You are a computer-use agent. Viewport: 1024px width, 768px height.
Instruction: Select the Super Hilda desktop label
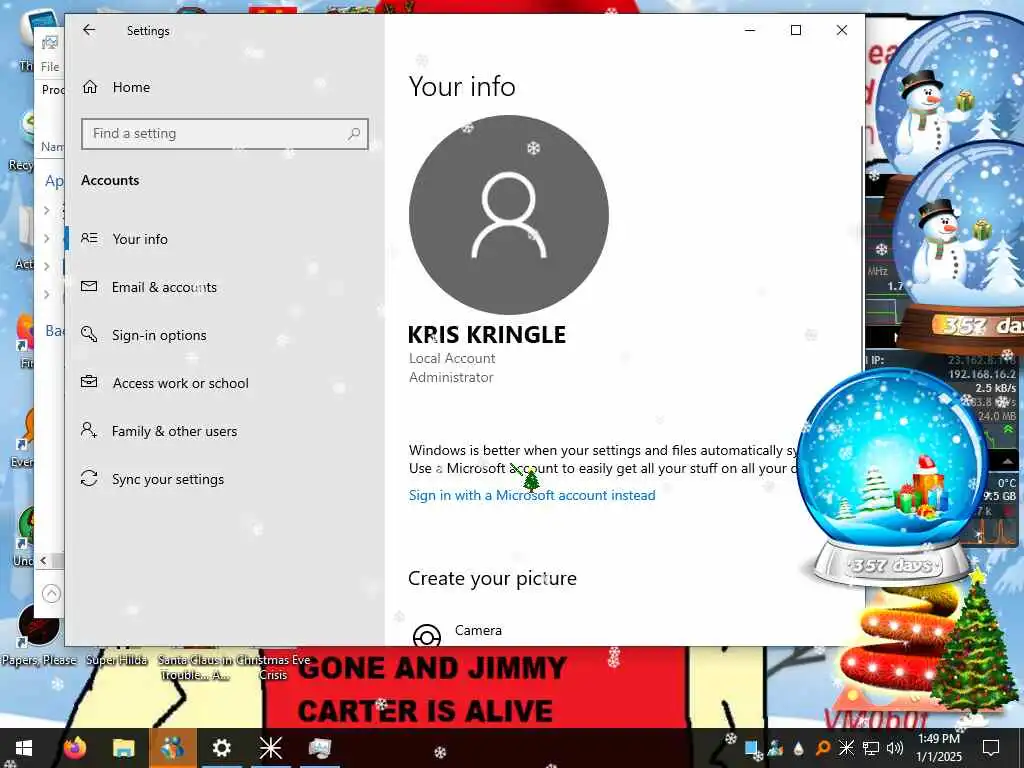117,660
